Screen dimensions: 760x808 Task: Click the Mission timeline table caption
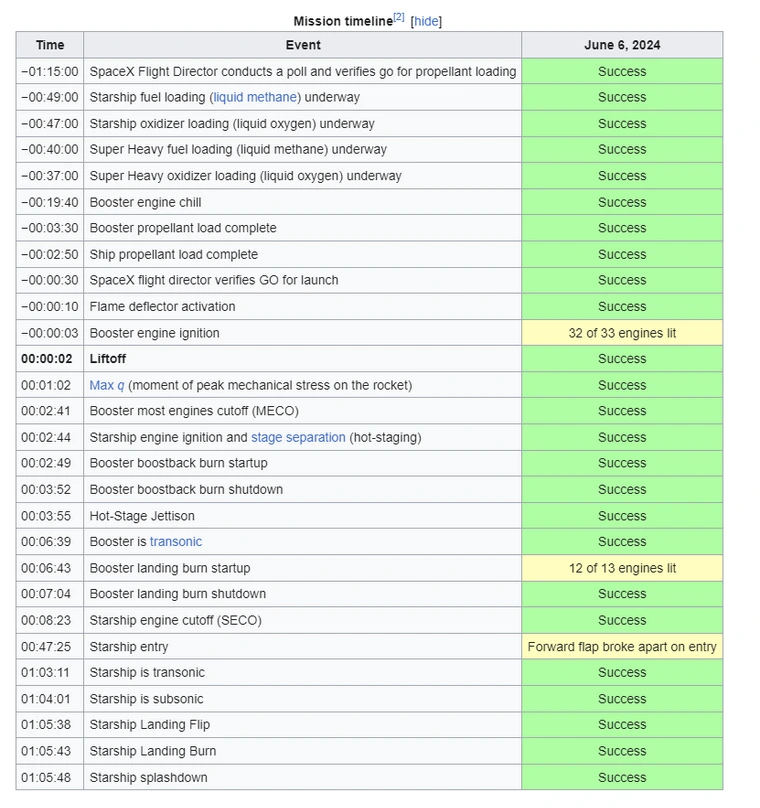(x=343, y=21)
